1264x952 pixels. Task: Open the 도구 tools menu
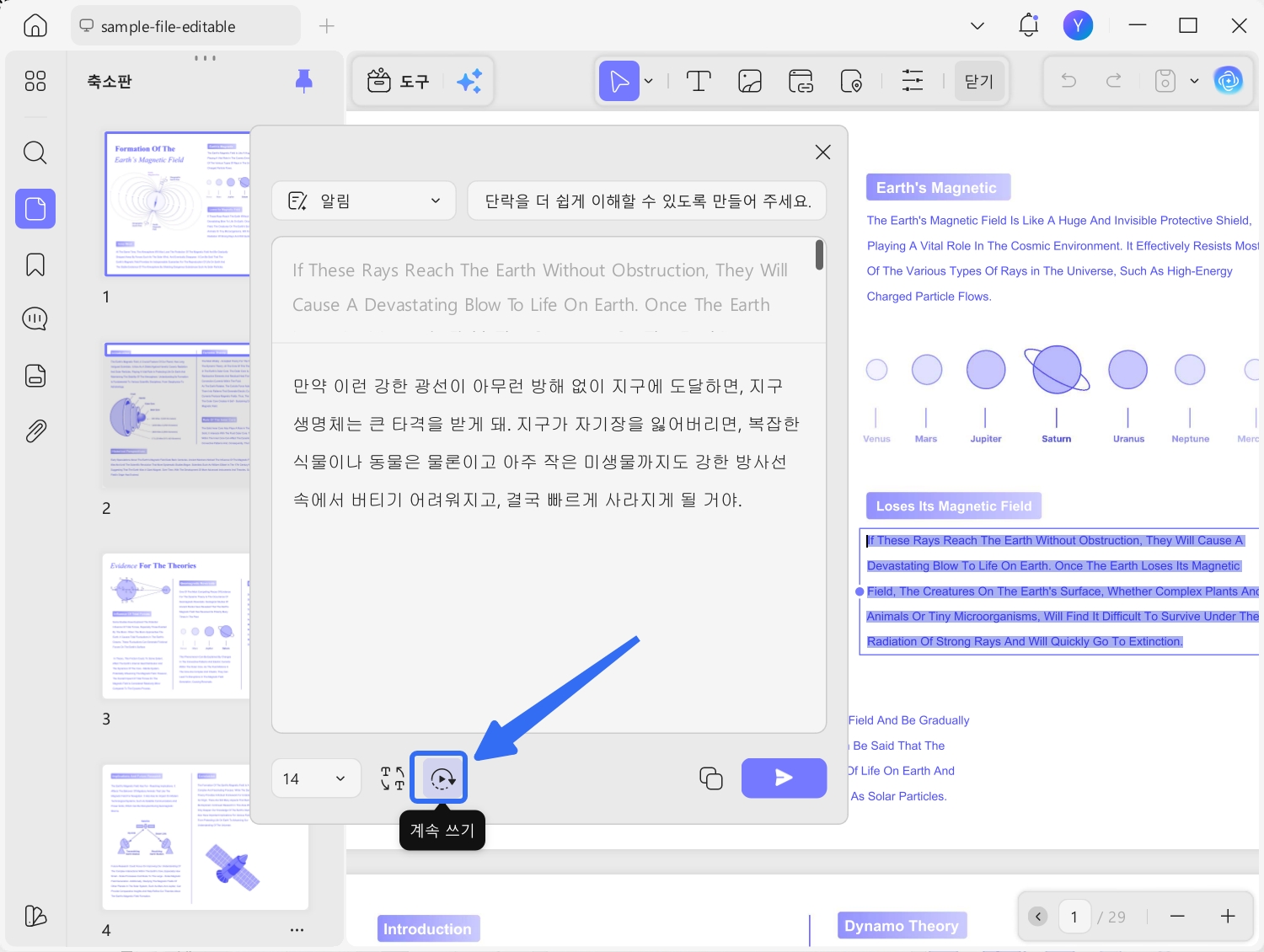(x=399, y=81)
